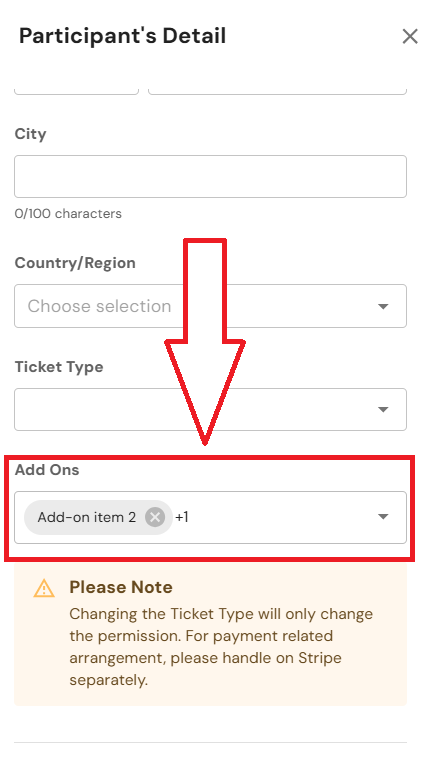This screenshot has width=422, height=763.
Task: Click the warning triangle icon
Action: pyautogui.click(x=44, y=588)
